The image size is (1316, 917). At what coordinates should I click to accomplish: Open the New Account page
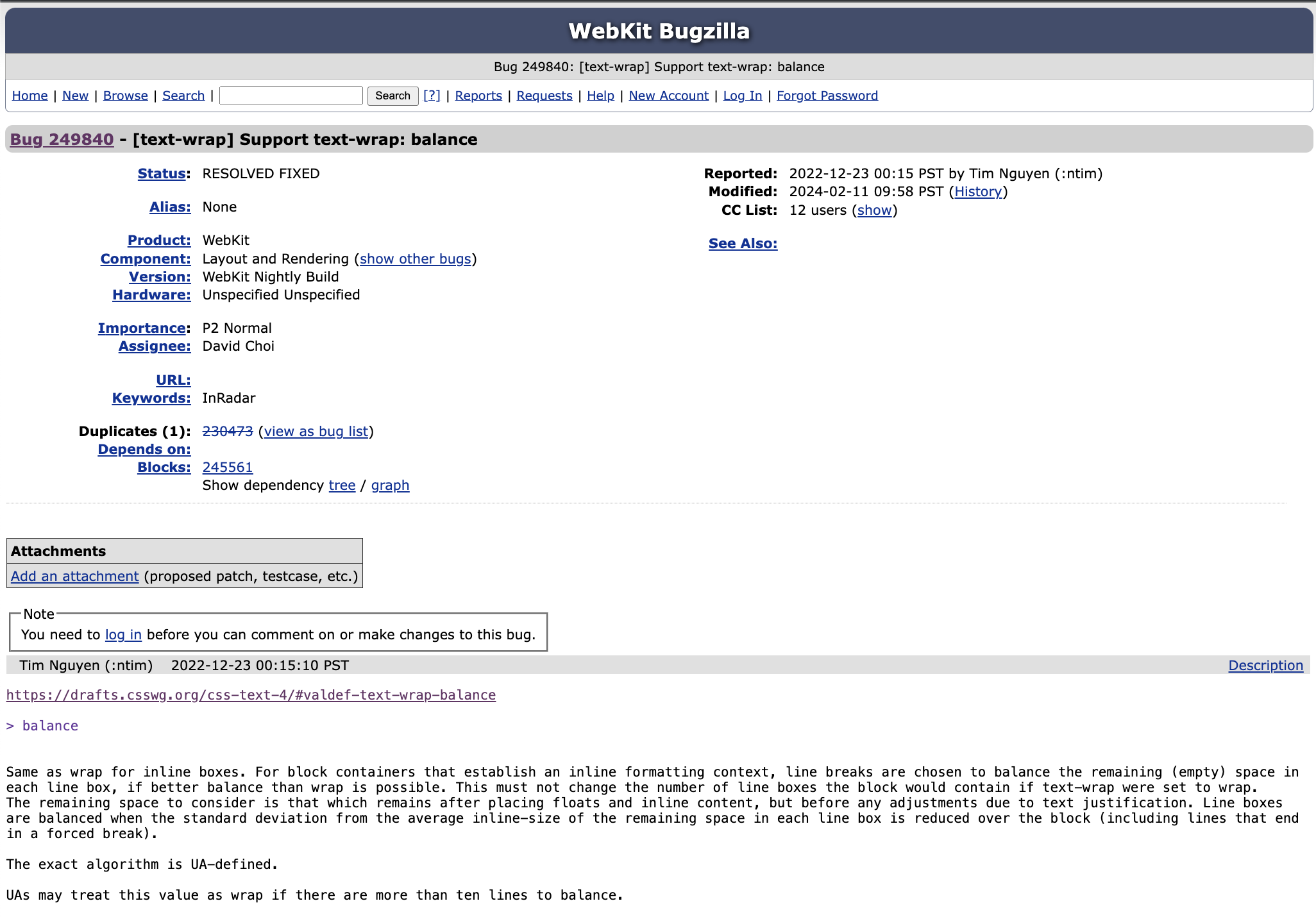pos(668,96)
